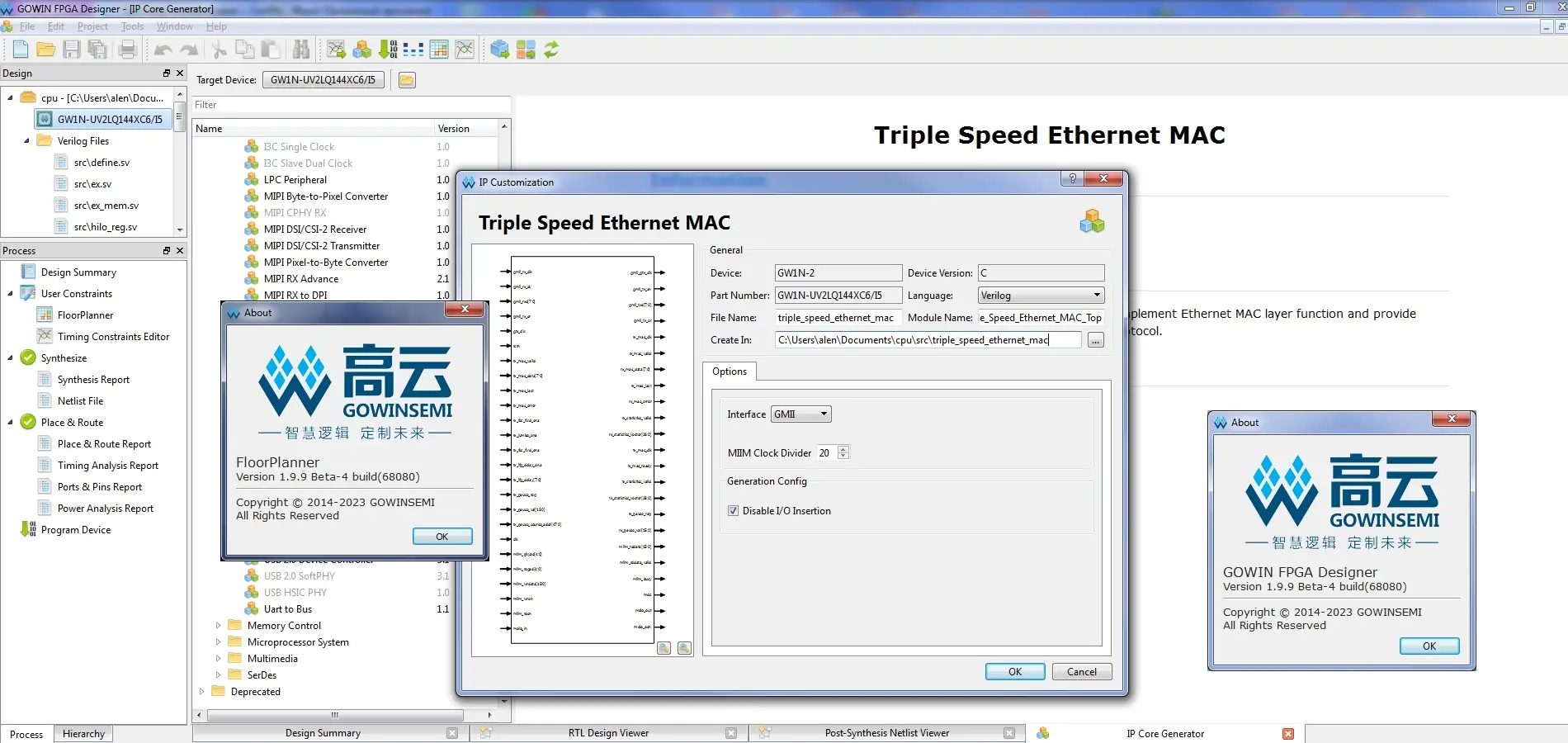The width and height of the screenshot is (1568, 743).
Task: Click the New file toolbar icon
Action: [x=21, y=50]
